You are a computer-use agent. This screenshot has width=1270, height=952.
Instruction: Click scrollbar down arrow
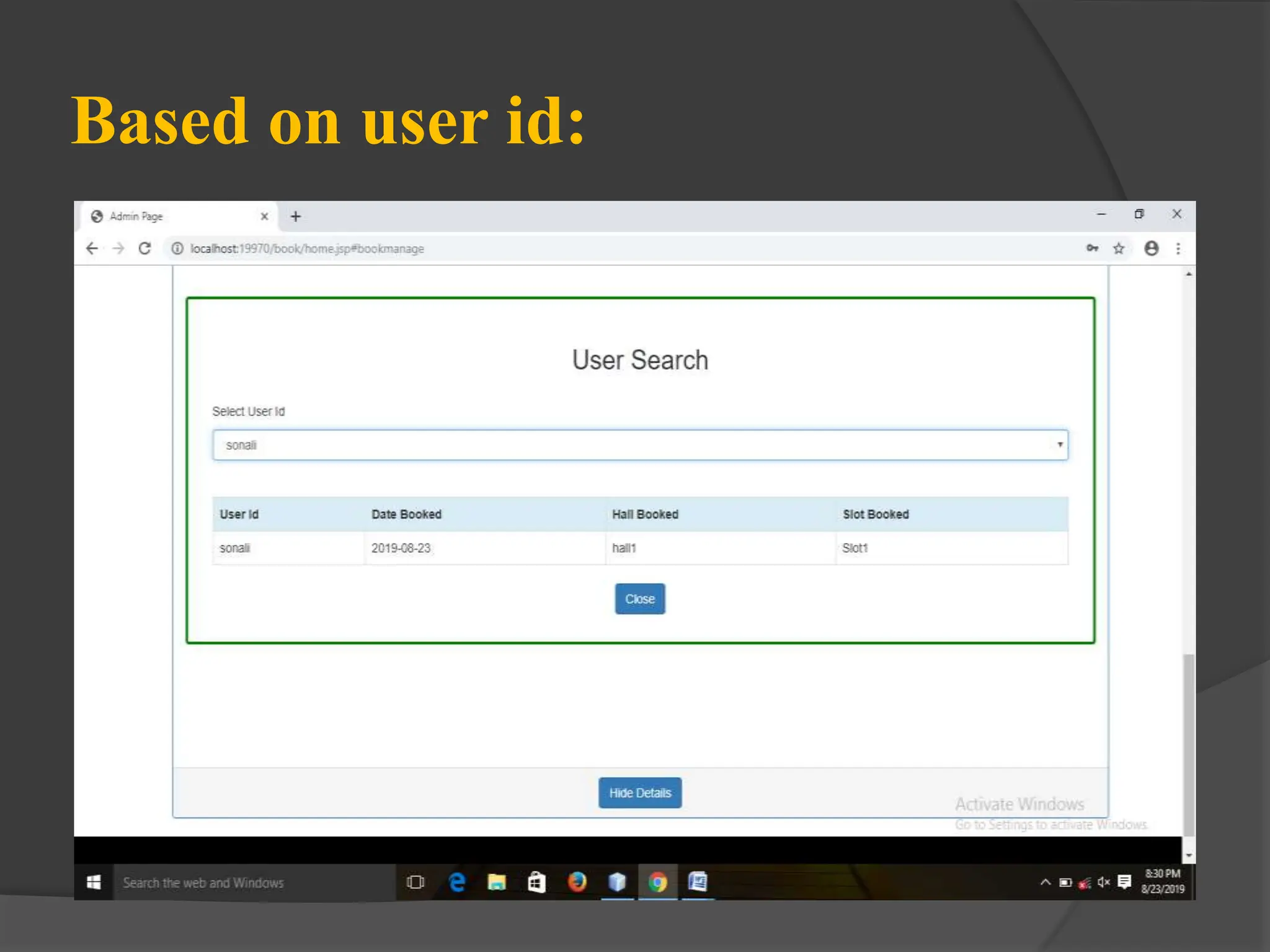point(1189,855)
